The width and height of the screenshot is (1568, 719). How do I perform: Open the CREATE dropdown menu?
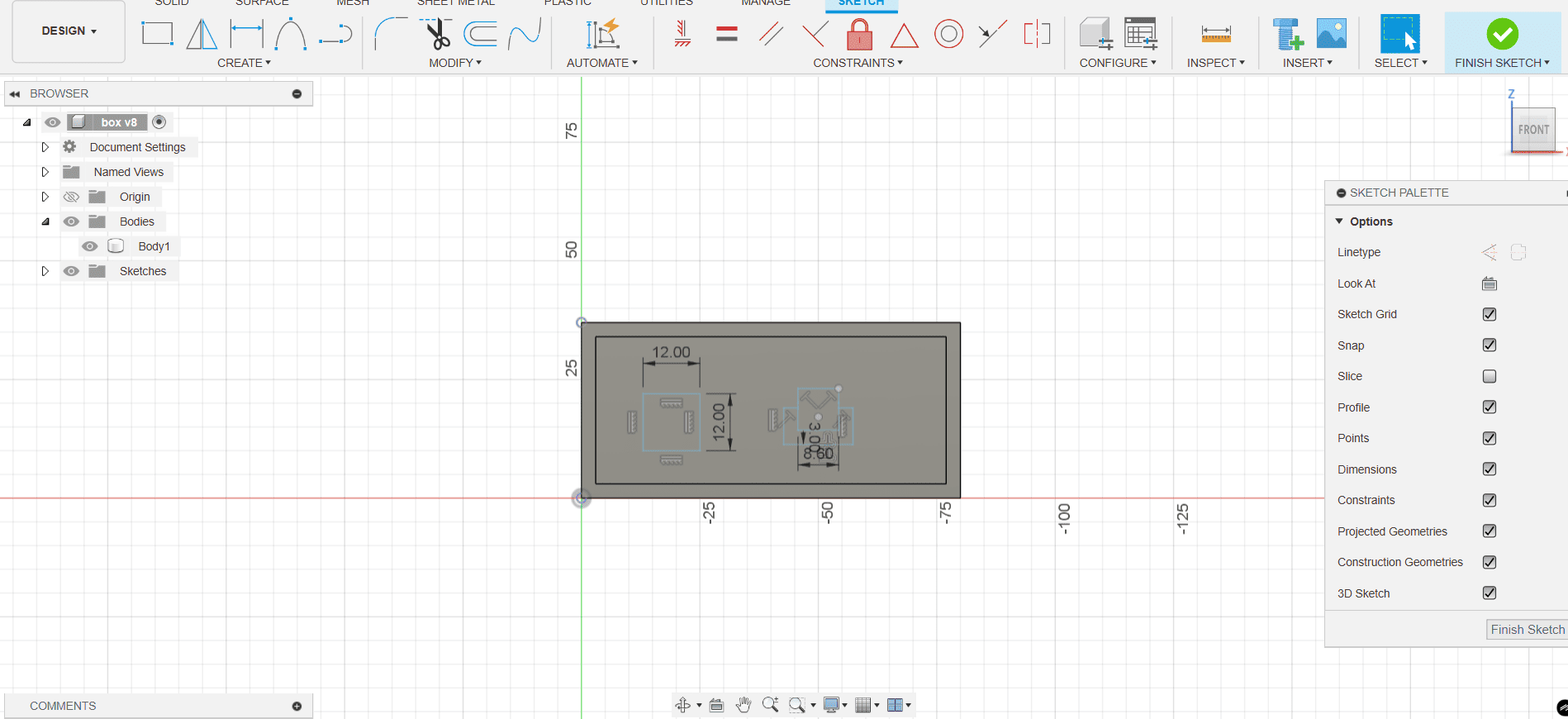[244, 63]
